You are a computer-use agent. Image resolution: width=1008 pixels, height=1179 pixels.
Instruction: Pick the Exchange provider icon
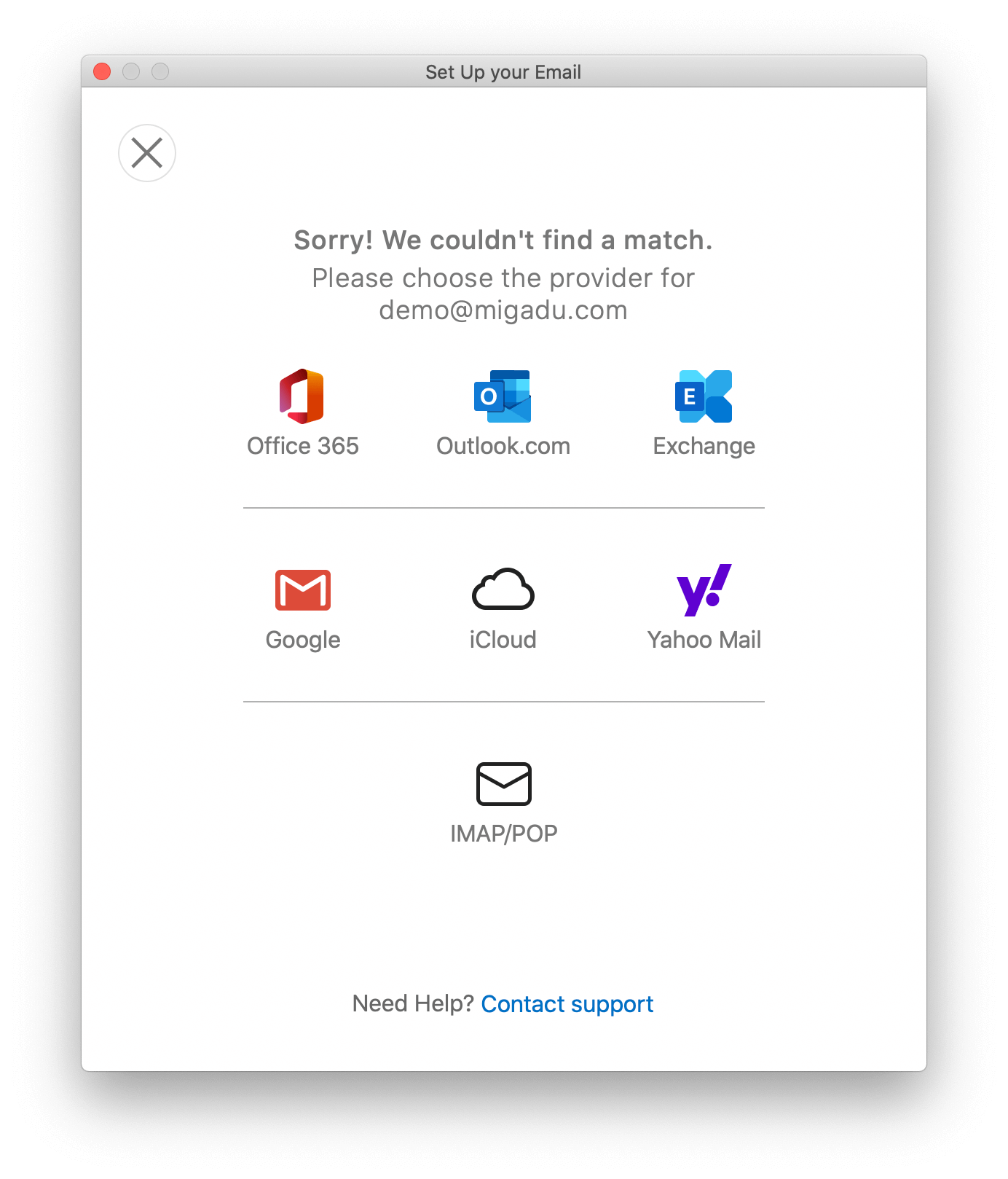704,396
